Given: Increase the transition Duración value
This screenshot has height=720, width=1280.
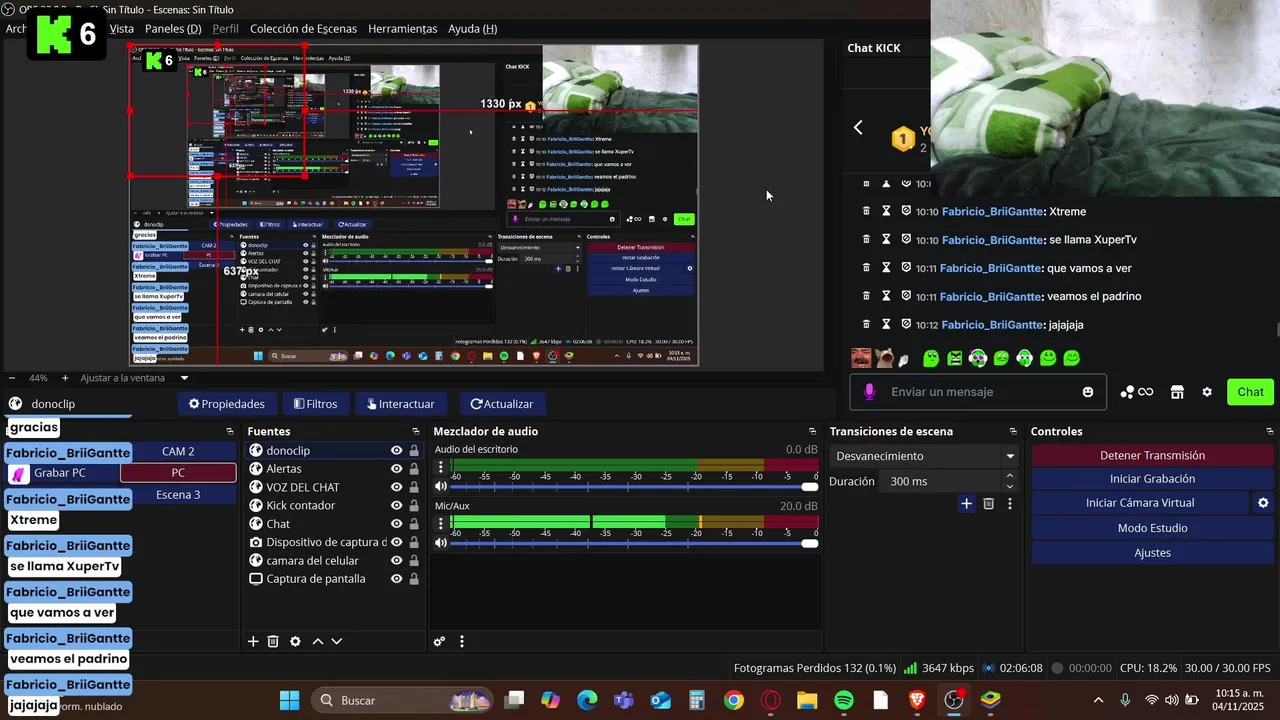Looking at the screenshot, I should pos(1010,476).
